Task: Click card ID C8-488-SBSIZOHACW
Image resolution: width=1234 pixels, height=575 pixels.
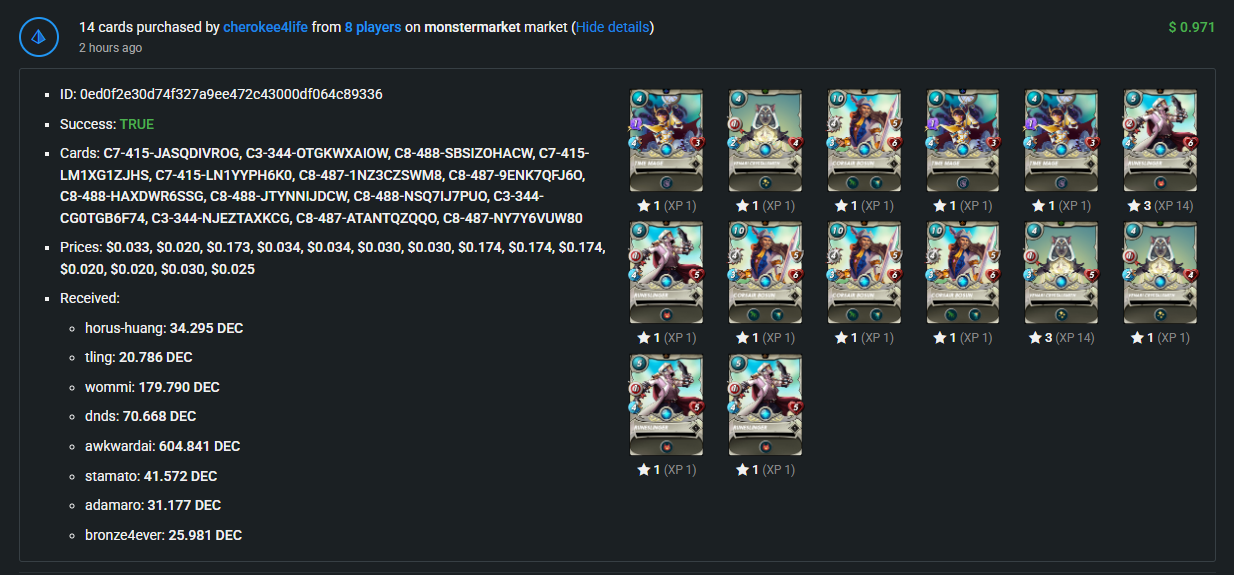Action: 462,153
